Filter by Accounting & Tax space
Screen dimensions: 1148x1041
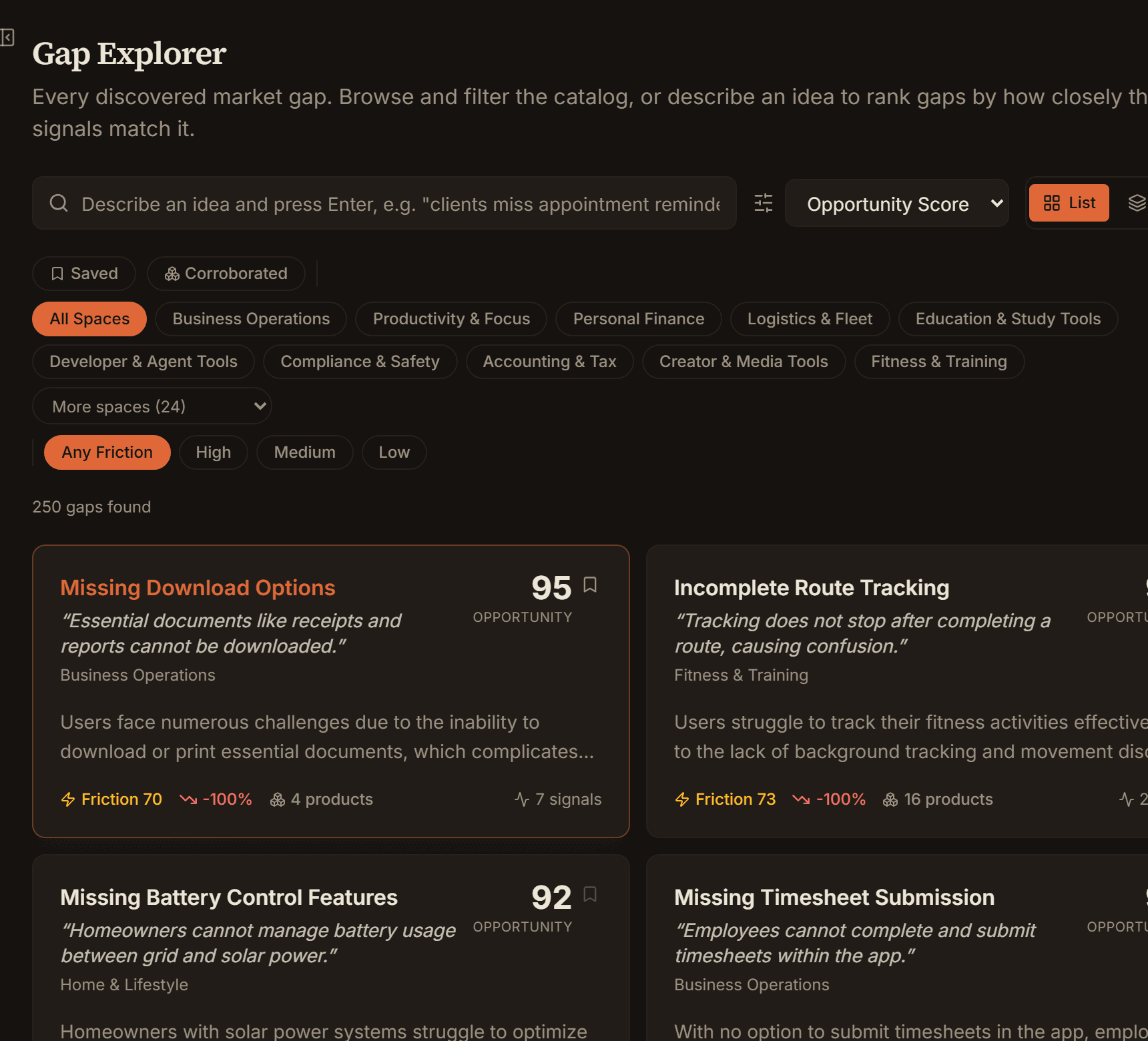point(550,362)
